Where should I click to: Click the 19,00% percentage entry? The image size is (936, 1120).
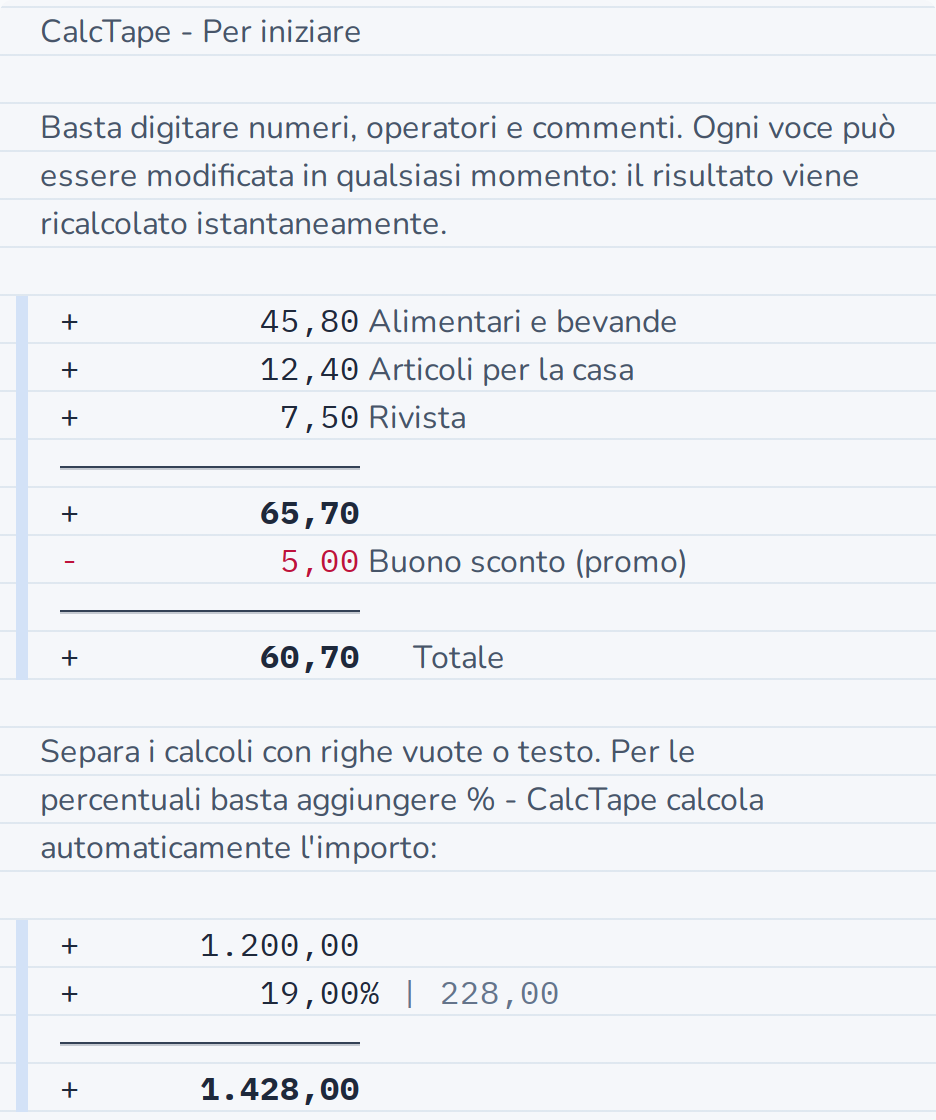(319, 994)
